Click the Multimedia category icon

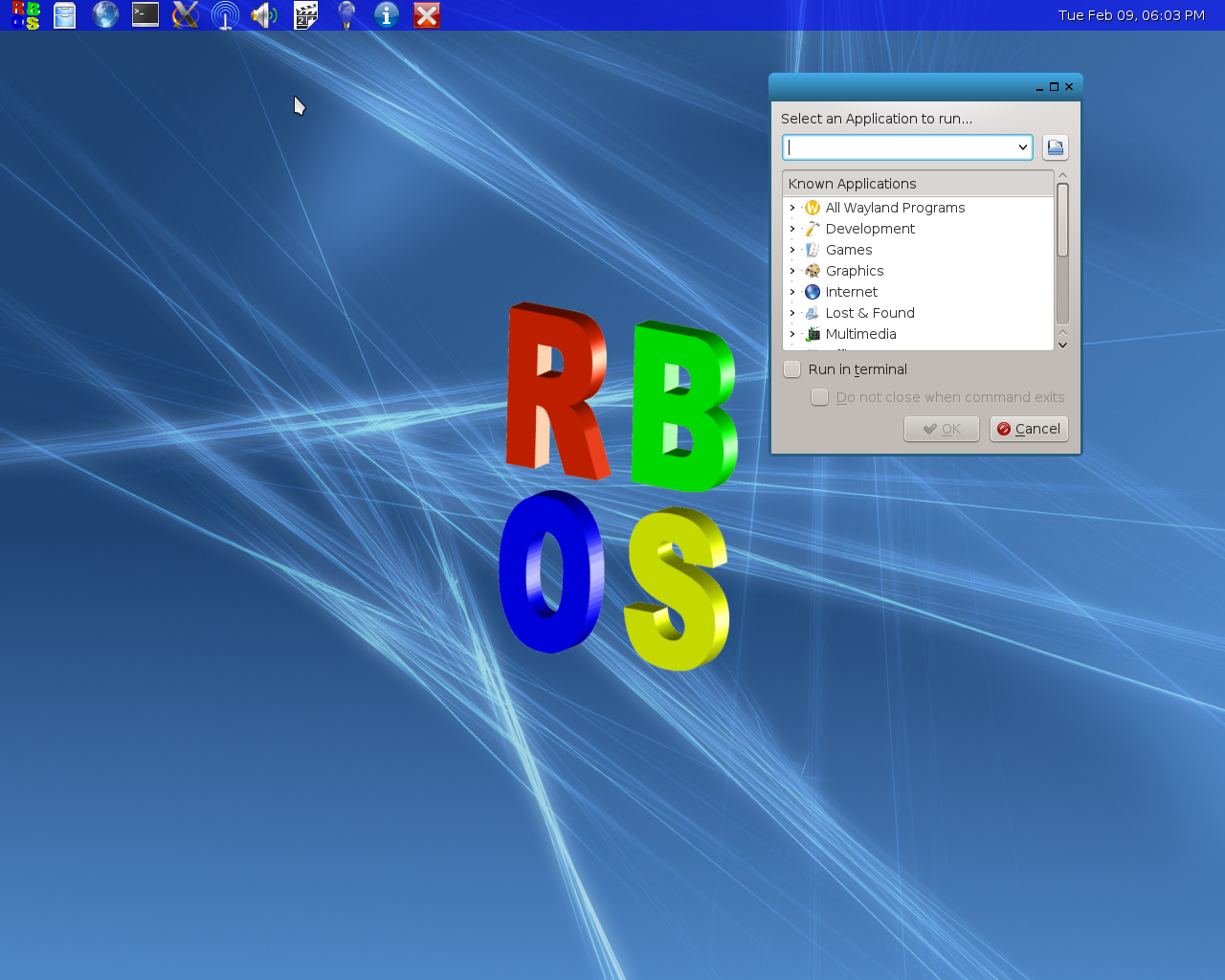coord(813,334)
